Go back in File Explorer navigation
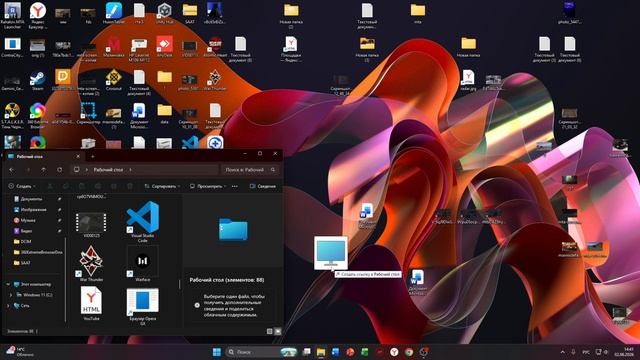 point(12,169)
